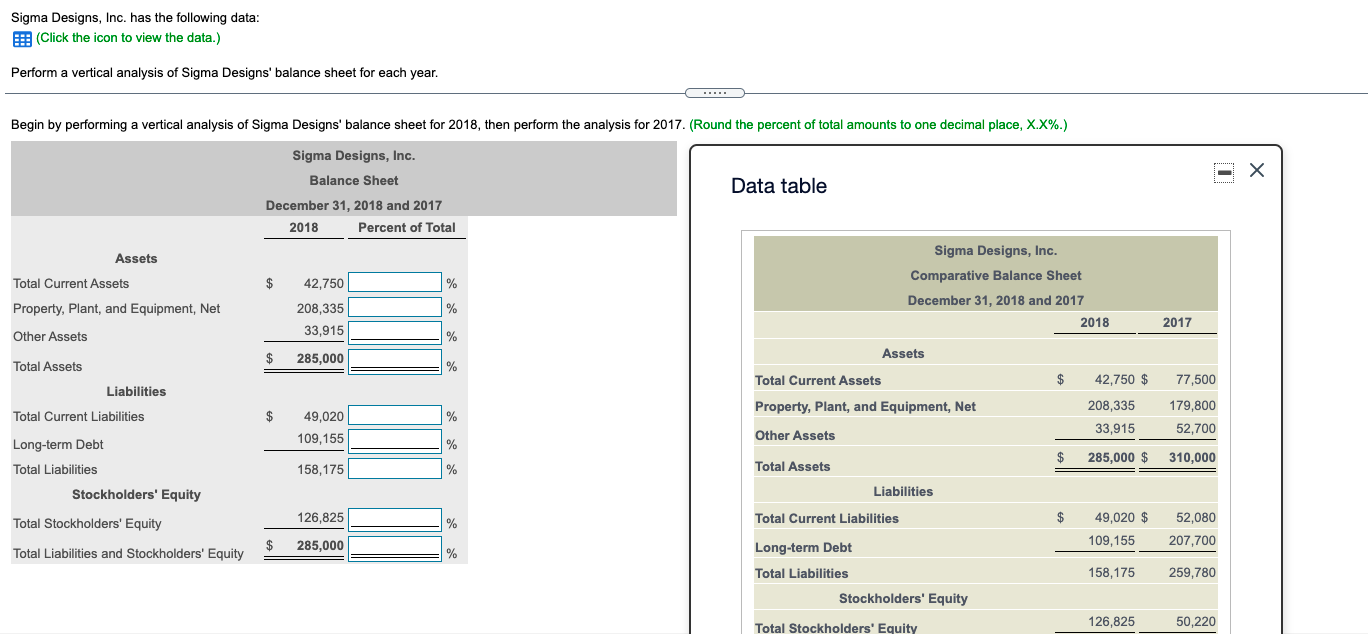Click the Total Stockholders' Equity row in the Data table
The height and width of the screenshot is (634, 1368).
point(835,627)
